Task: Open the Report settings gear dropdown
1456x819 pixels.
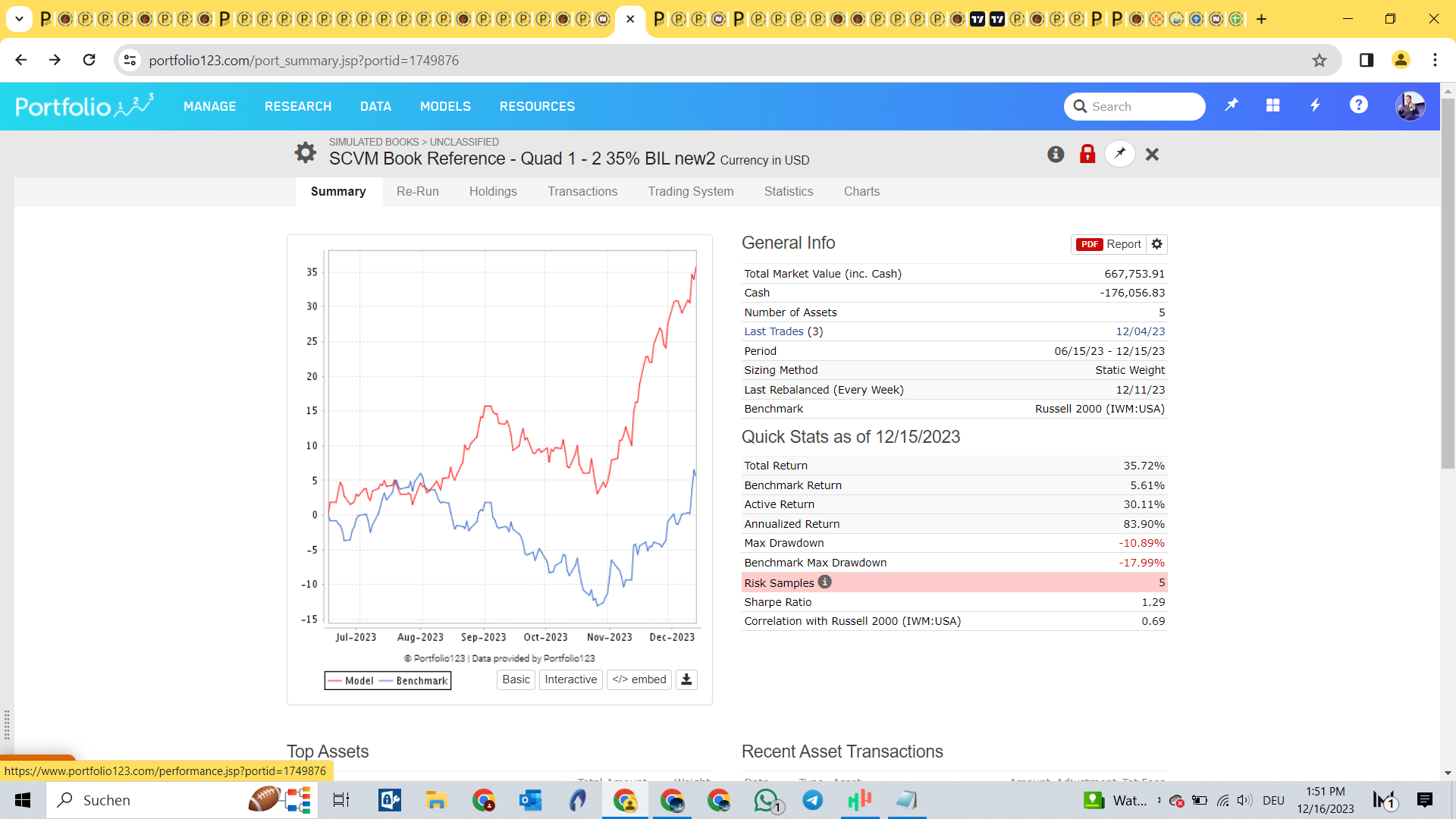Action: tap(1156, 244)
